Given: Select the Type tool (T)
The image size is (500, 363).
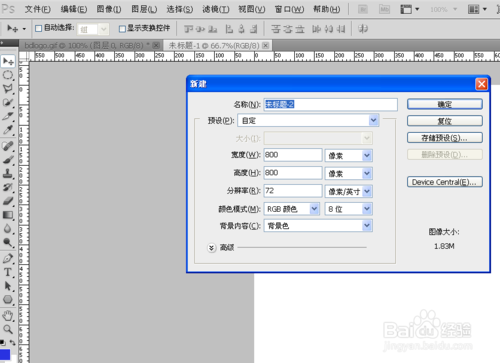Looking at the screenshot, I should coord(8,272).
